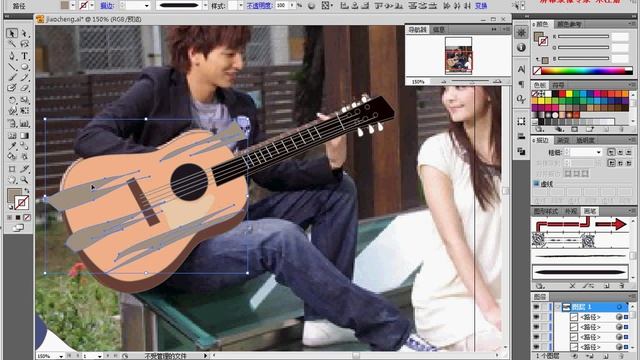Set the None color mode button in toolbox
The image size is (640, 360).
pos(27,218)
